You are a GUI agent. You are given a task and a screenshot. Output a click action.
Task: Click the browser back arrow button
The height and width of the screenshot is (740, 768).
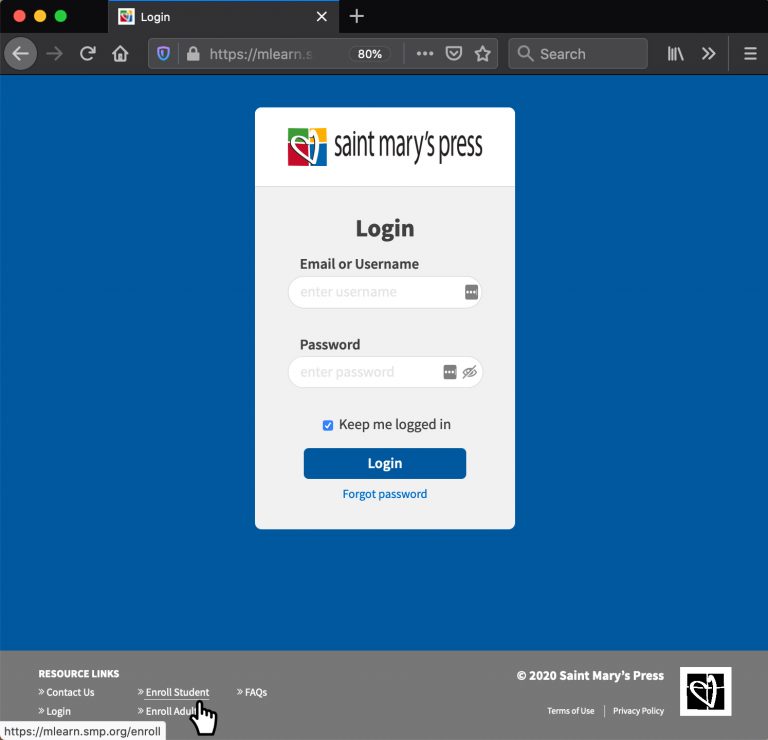click(x=20, y=54)
